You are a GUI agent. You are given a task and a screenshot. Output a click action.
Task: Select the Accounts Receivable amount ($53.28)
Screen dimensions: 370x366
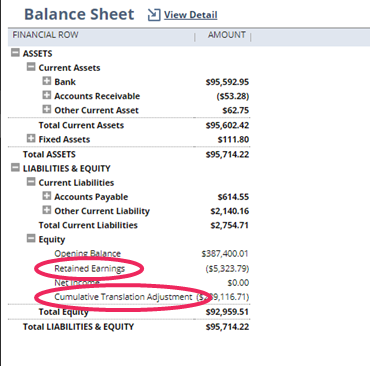click(233, 96)
